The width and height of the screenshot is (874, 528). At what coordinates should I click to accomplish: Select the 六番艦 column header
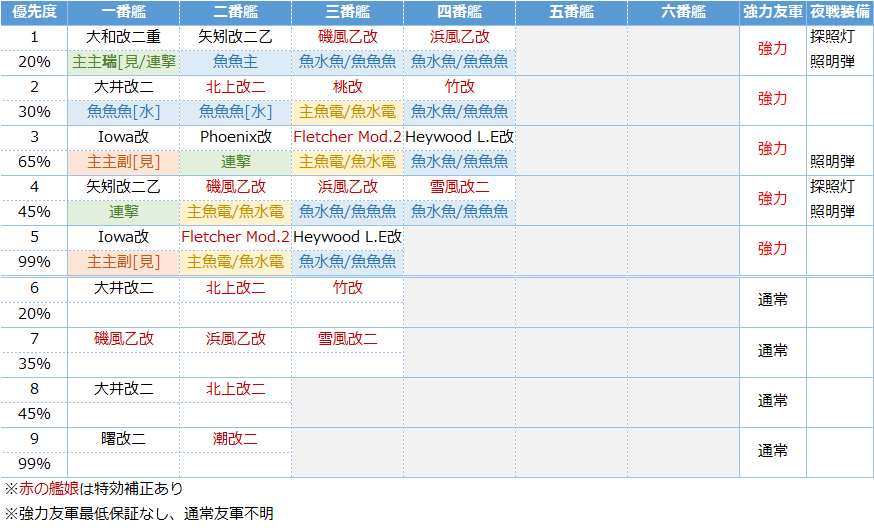(x=683, y=12)
